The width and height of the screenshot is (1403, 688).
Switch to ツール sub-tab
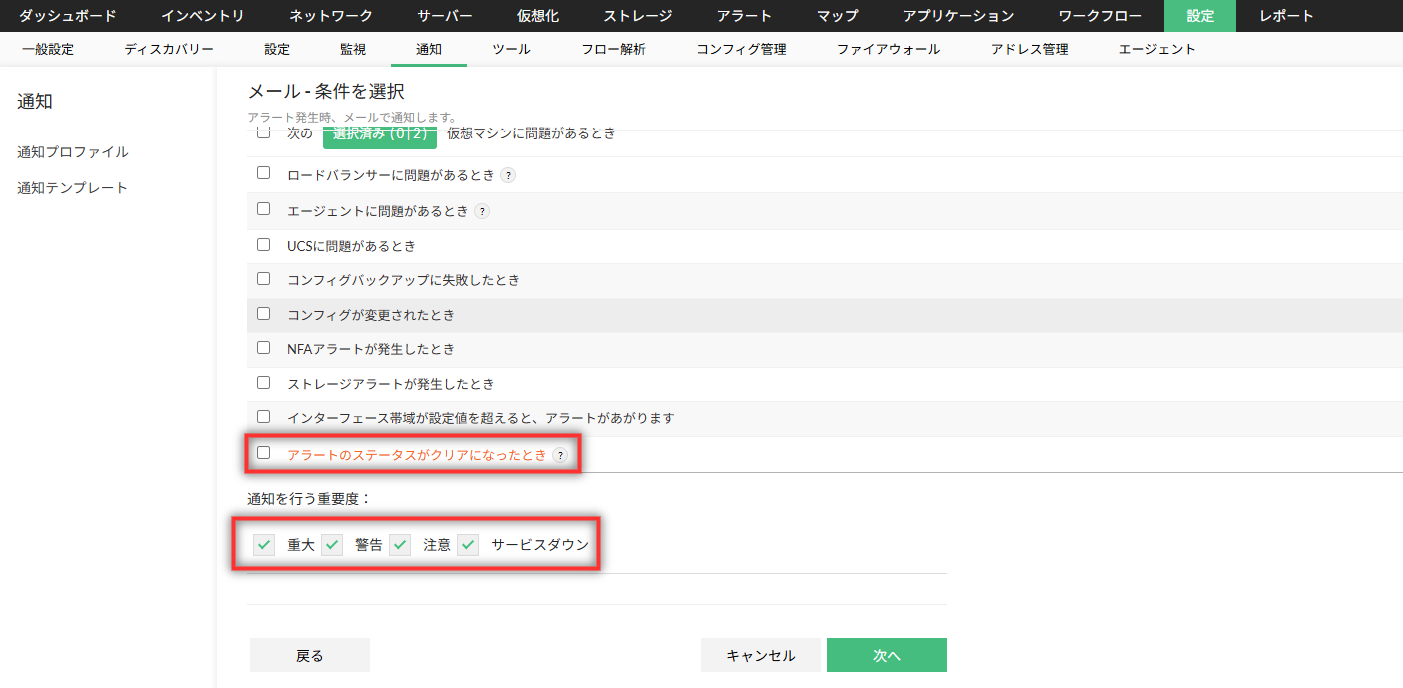[511, 49]
